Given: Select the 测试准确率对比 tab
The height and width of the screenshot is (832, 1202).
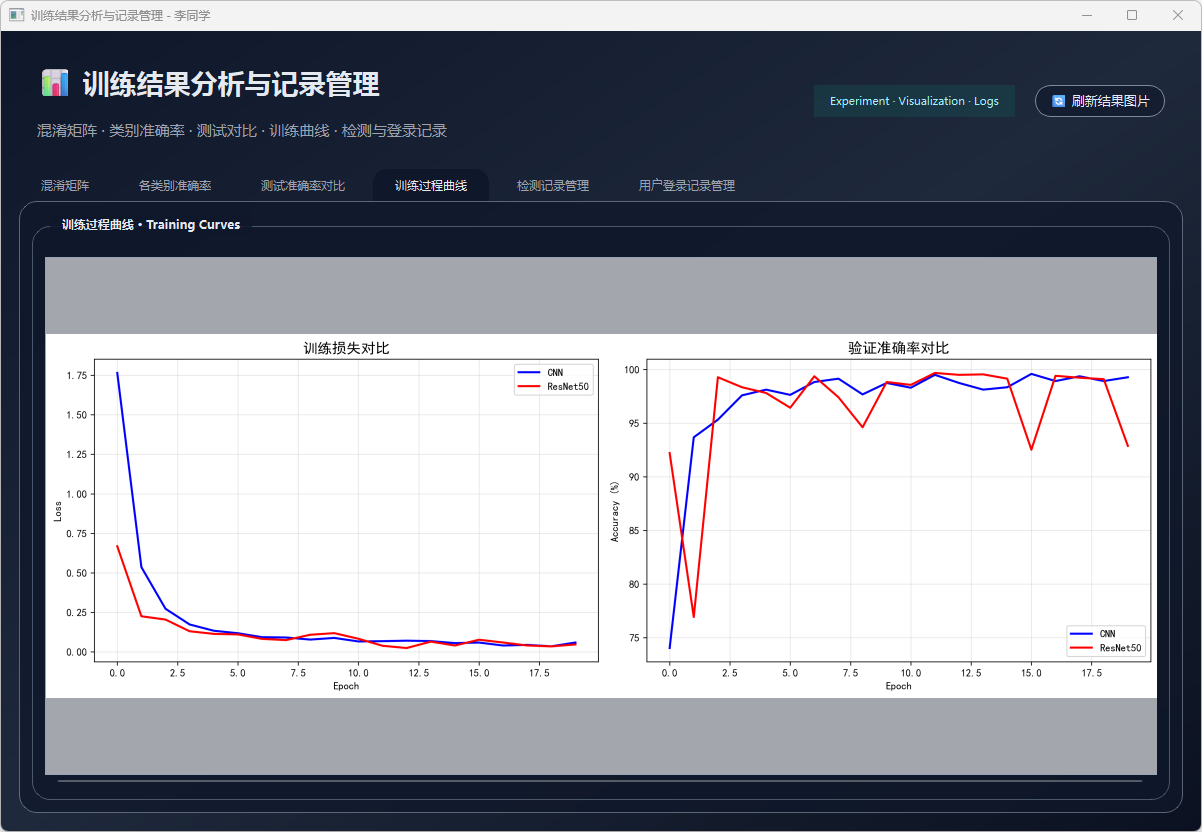Looking at the screenshot, I should click(303, 186).
